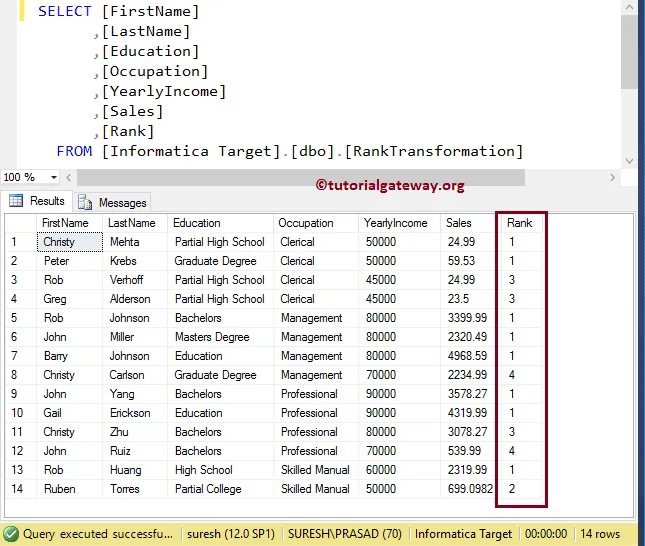This screenshot has width=645, height=546.
Task: Click the green query success checkmark icon
Action: coord(11,534)
